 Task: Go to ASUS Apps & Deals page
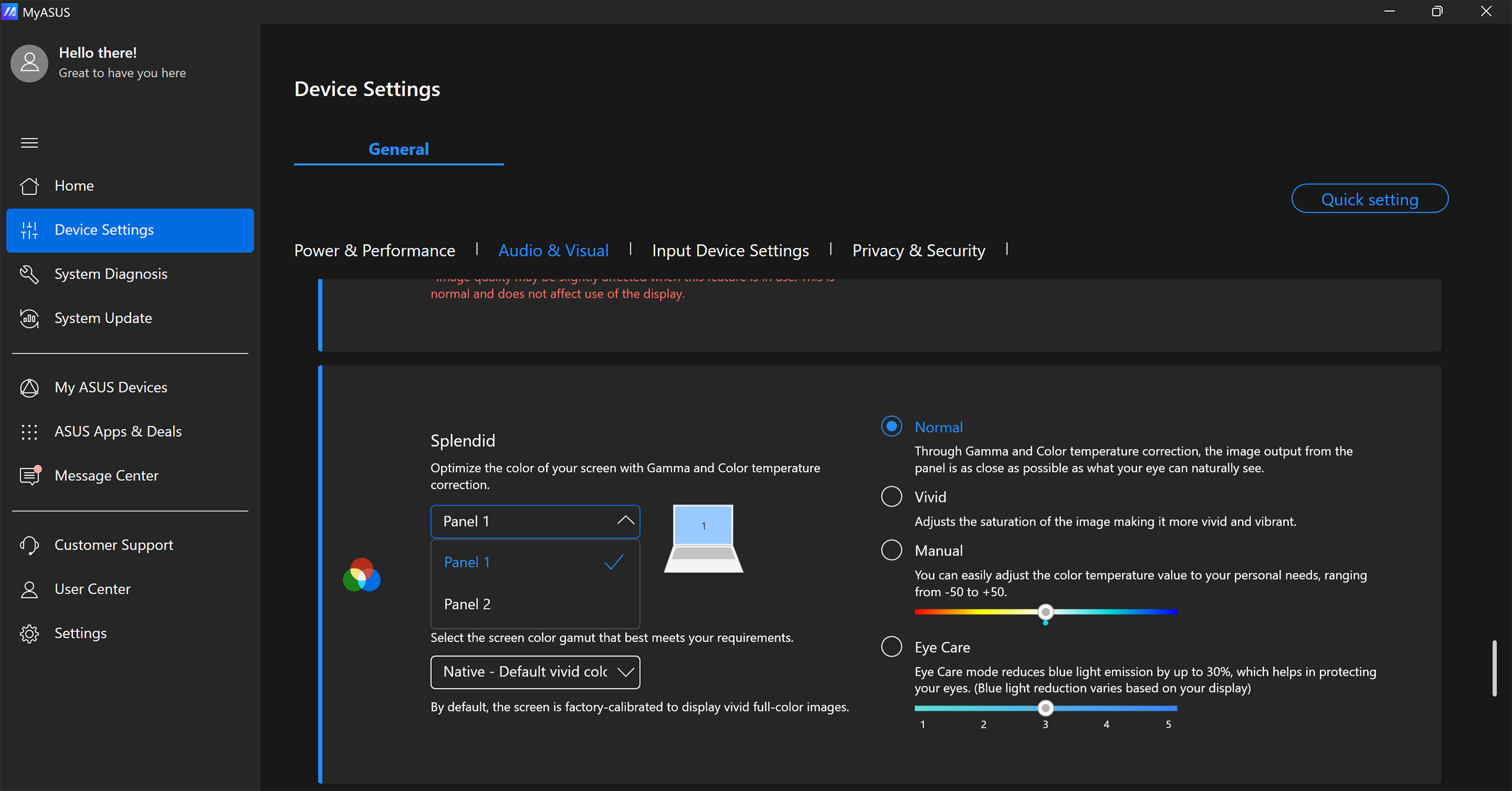click(130, 432)
